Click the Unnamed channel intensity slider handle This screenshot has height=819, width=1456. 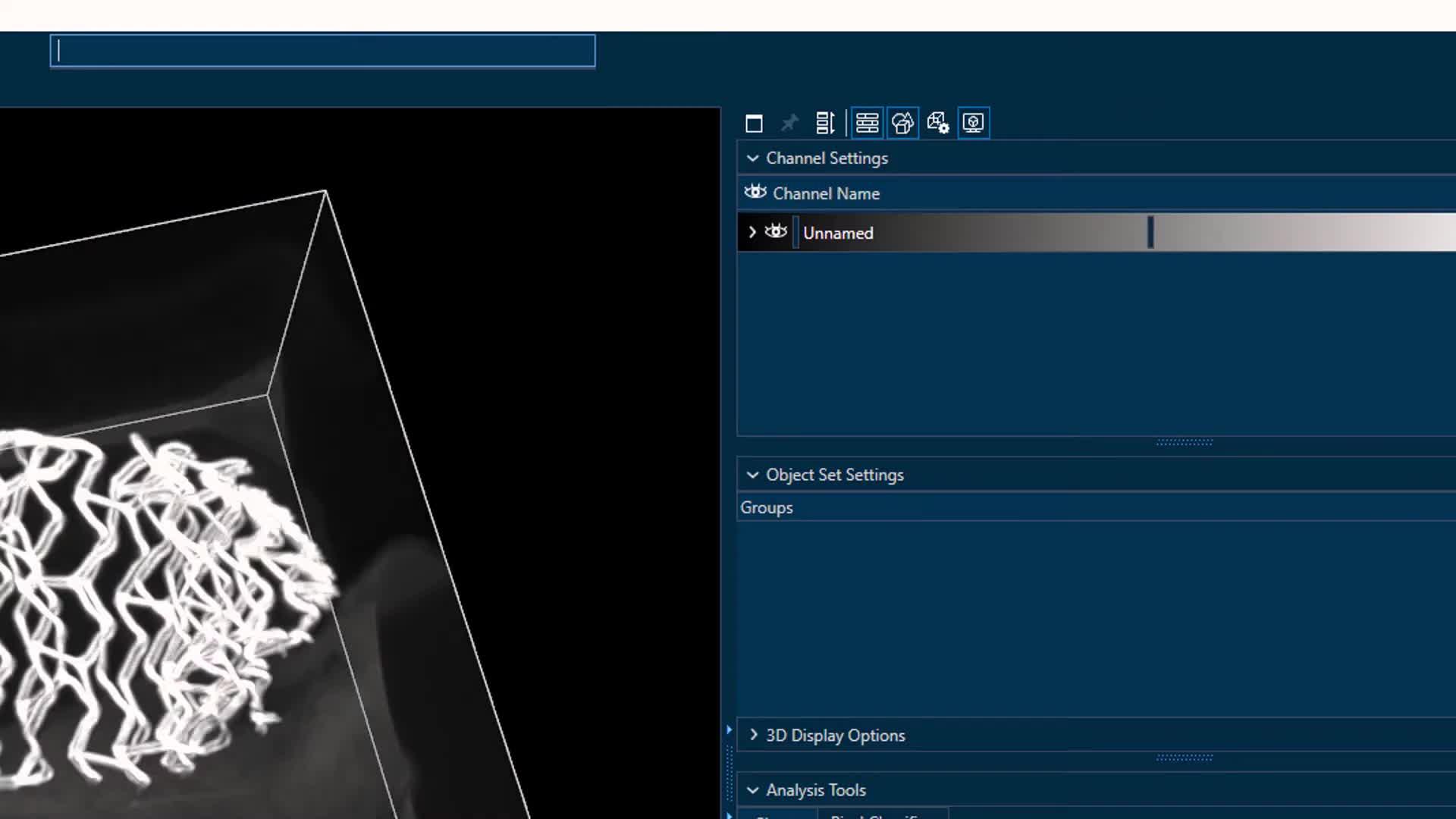(x=1150, y=232)
